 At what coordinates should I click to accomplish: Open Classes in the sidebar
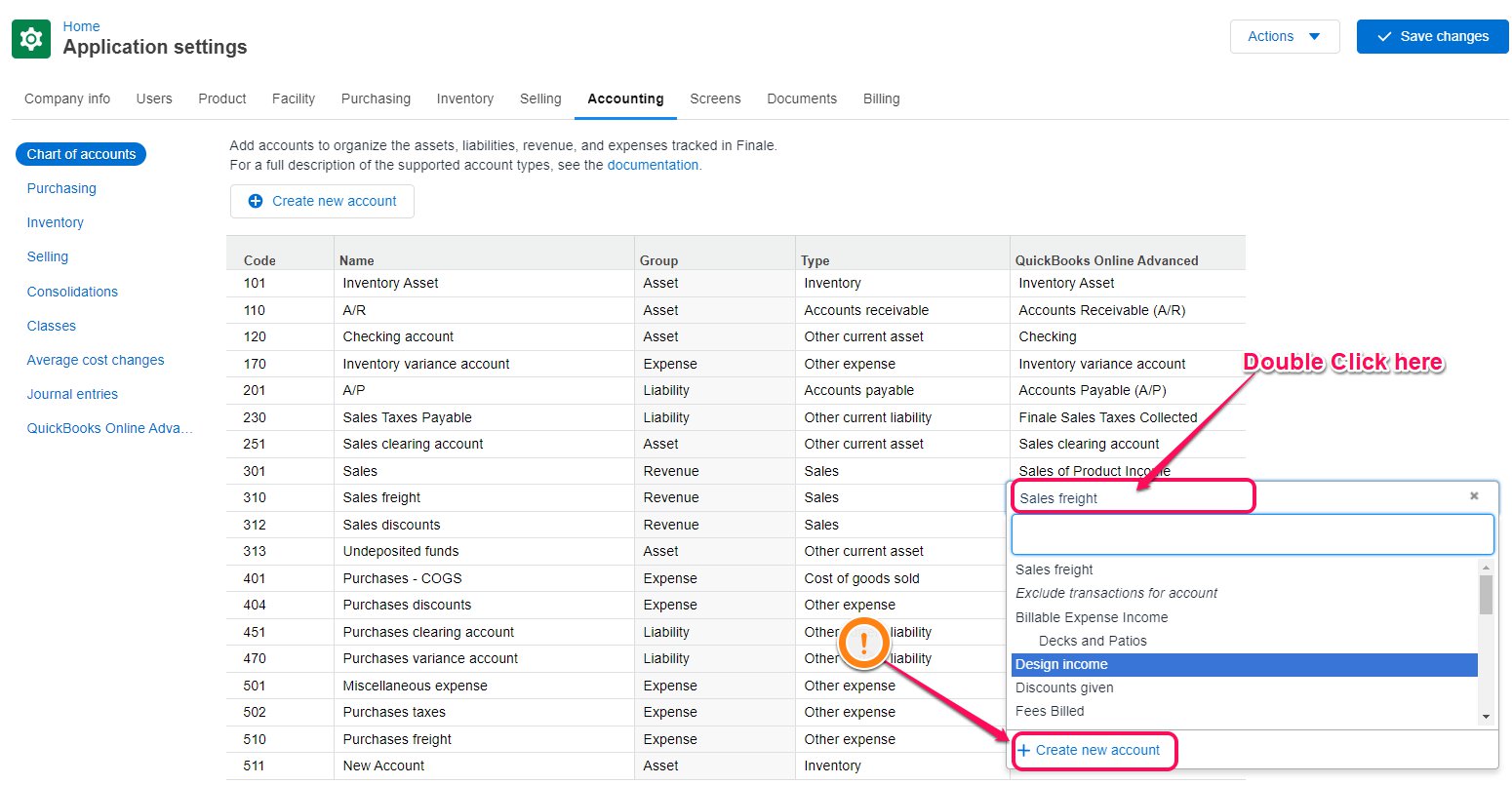tap(52, 326)
